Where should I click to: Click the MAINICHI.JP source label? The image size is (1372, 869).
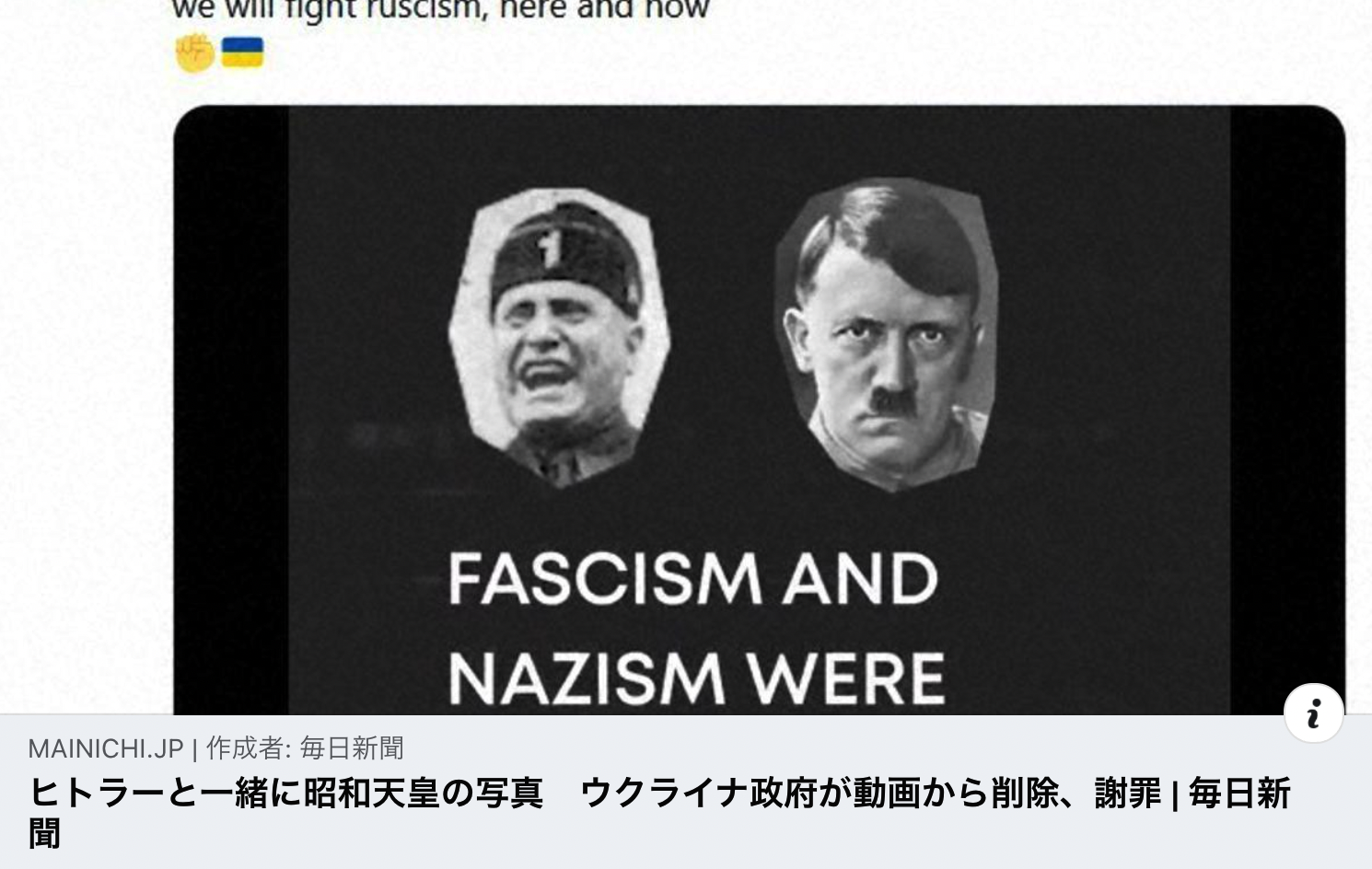point(106,748)
